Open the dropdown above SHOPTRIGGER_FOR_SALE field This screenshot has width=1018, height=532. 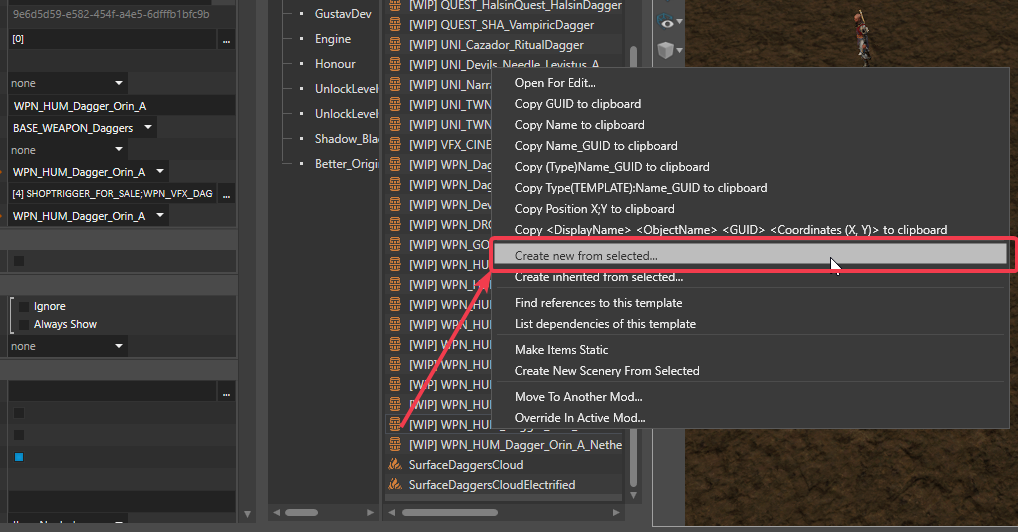159,172
